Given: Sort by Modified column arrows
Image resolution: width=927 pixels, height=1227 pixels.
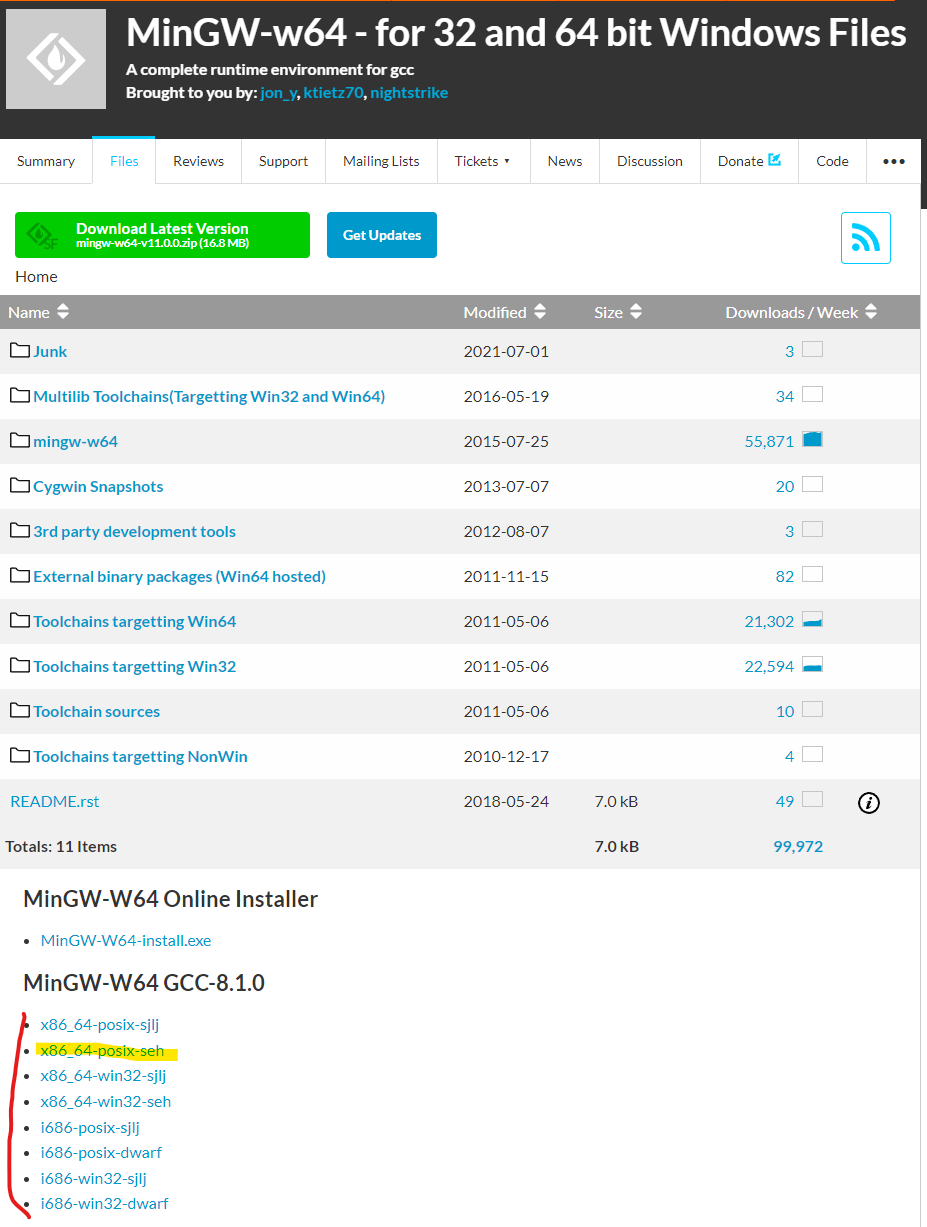Looking at the screenshot, I should click(x=540, y=312).
